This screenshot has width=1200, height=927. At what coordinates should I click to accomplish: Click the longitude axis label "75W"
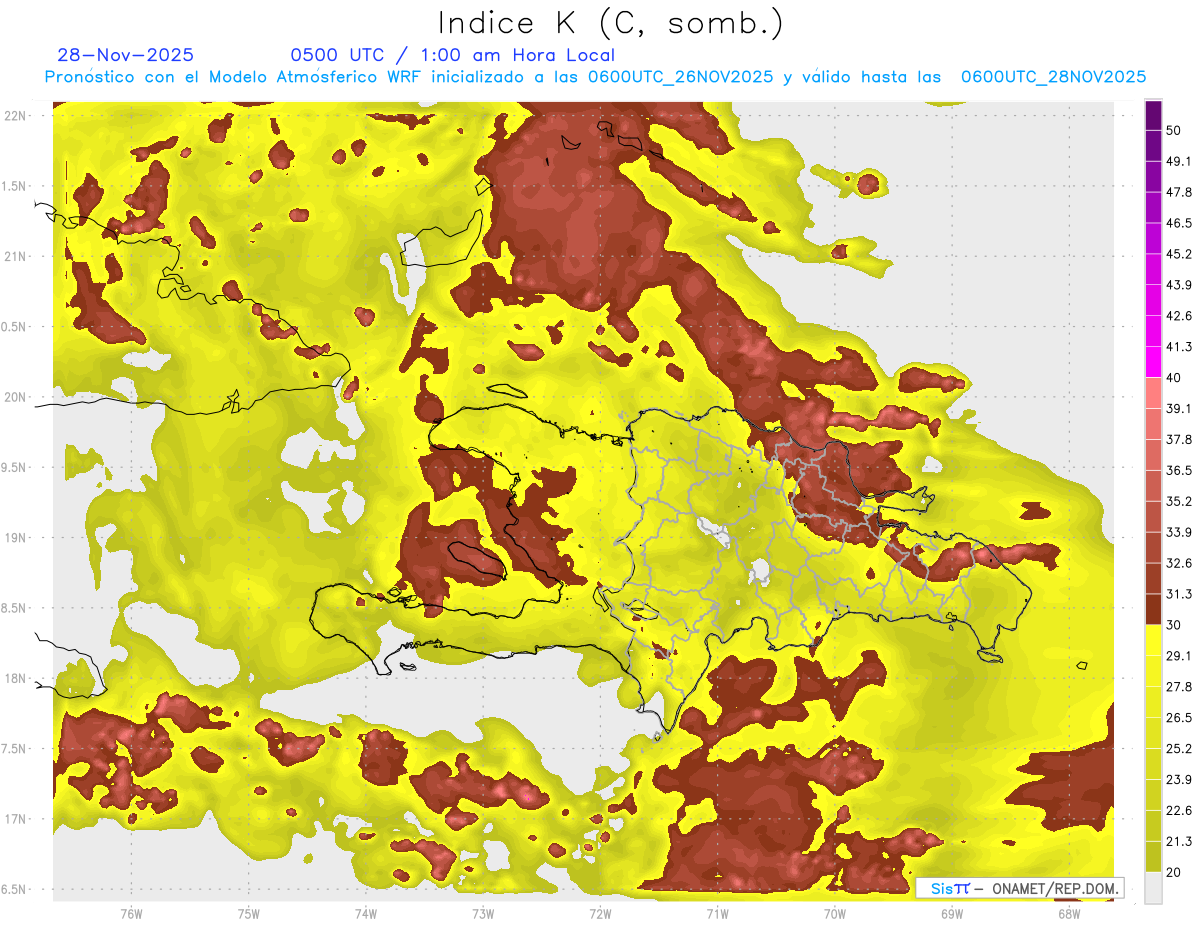pos(248,913)
